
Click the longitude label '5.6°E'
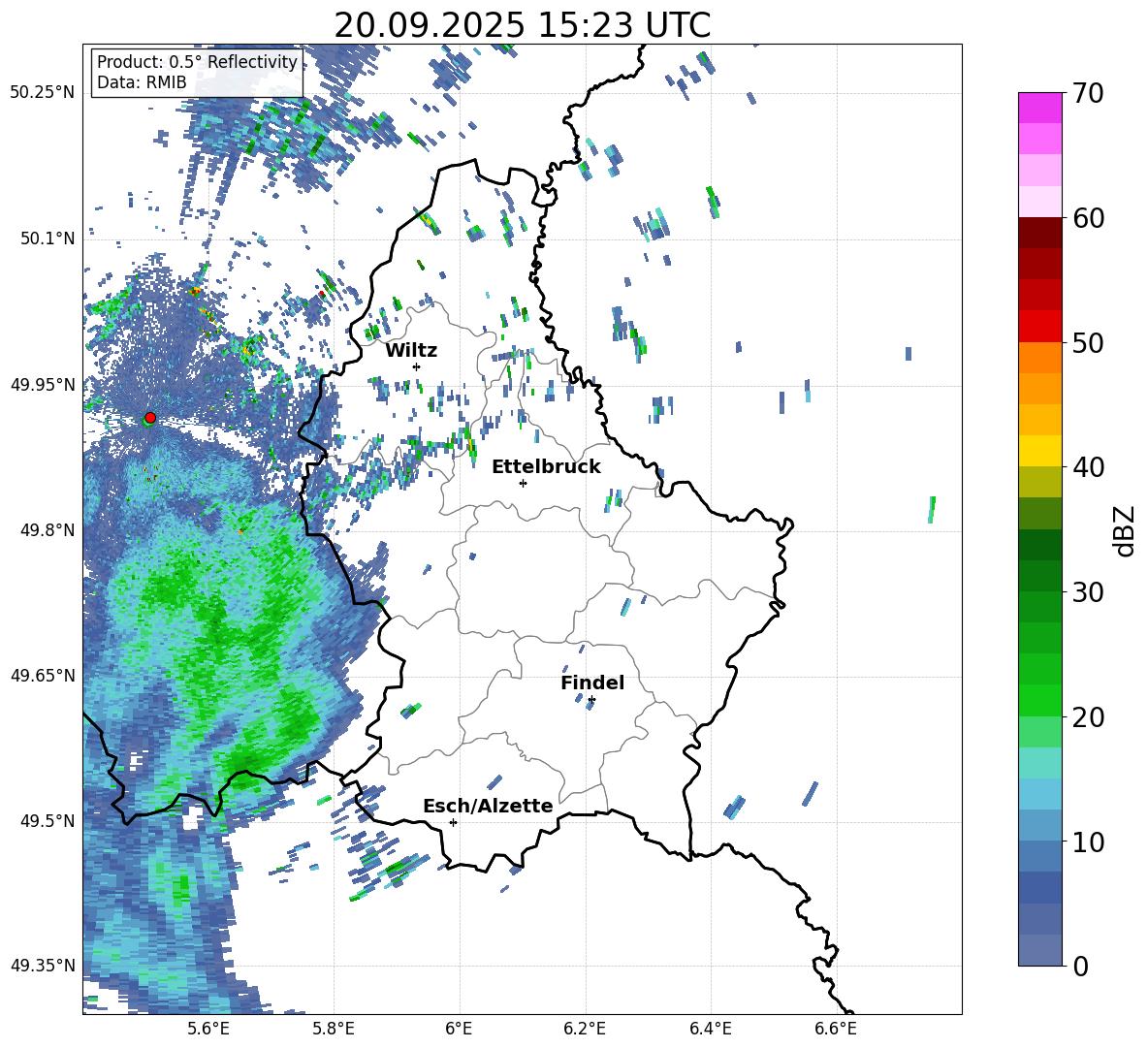208,1029
